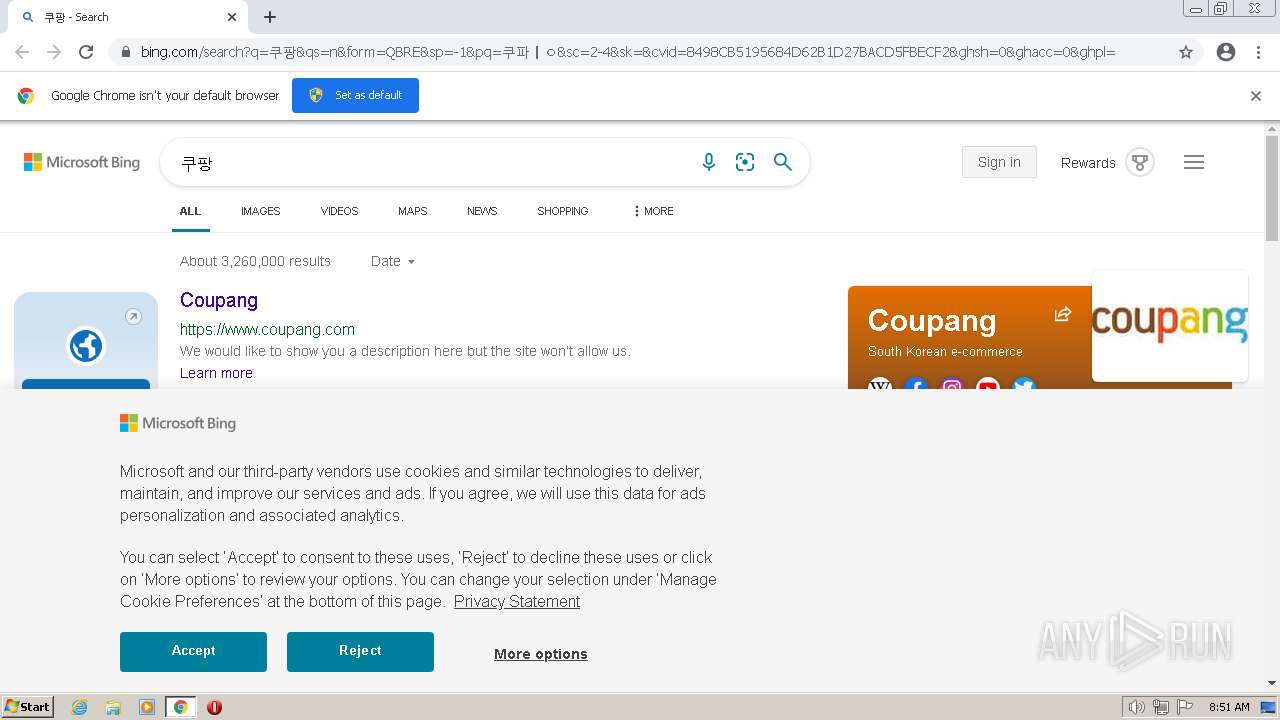Accept cookies in the consent banner

(193, 651)
